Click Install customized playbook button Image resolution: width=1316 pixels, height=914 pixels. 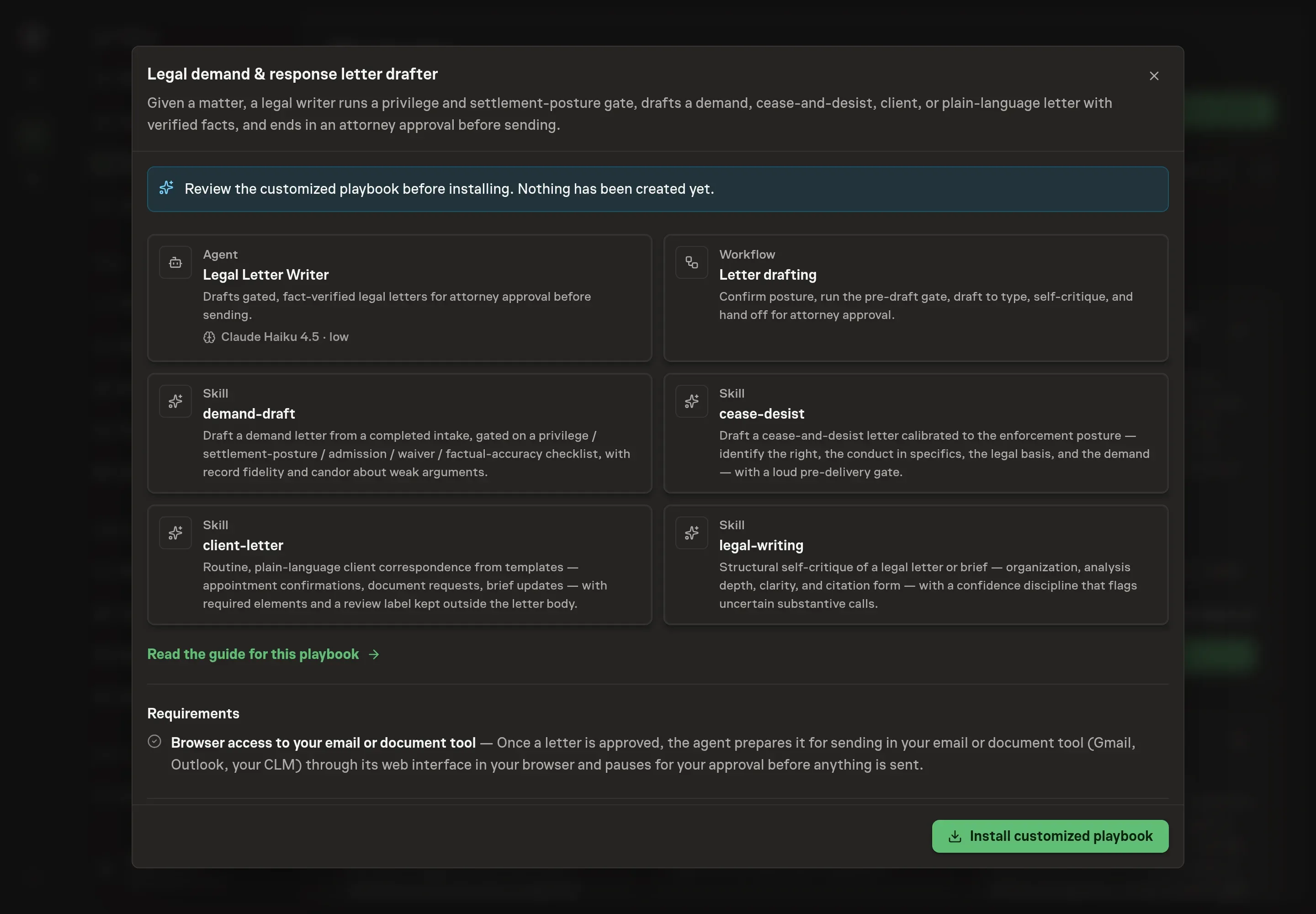(x=1050, y=836)
